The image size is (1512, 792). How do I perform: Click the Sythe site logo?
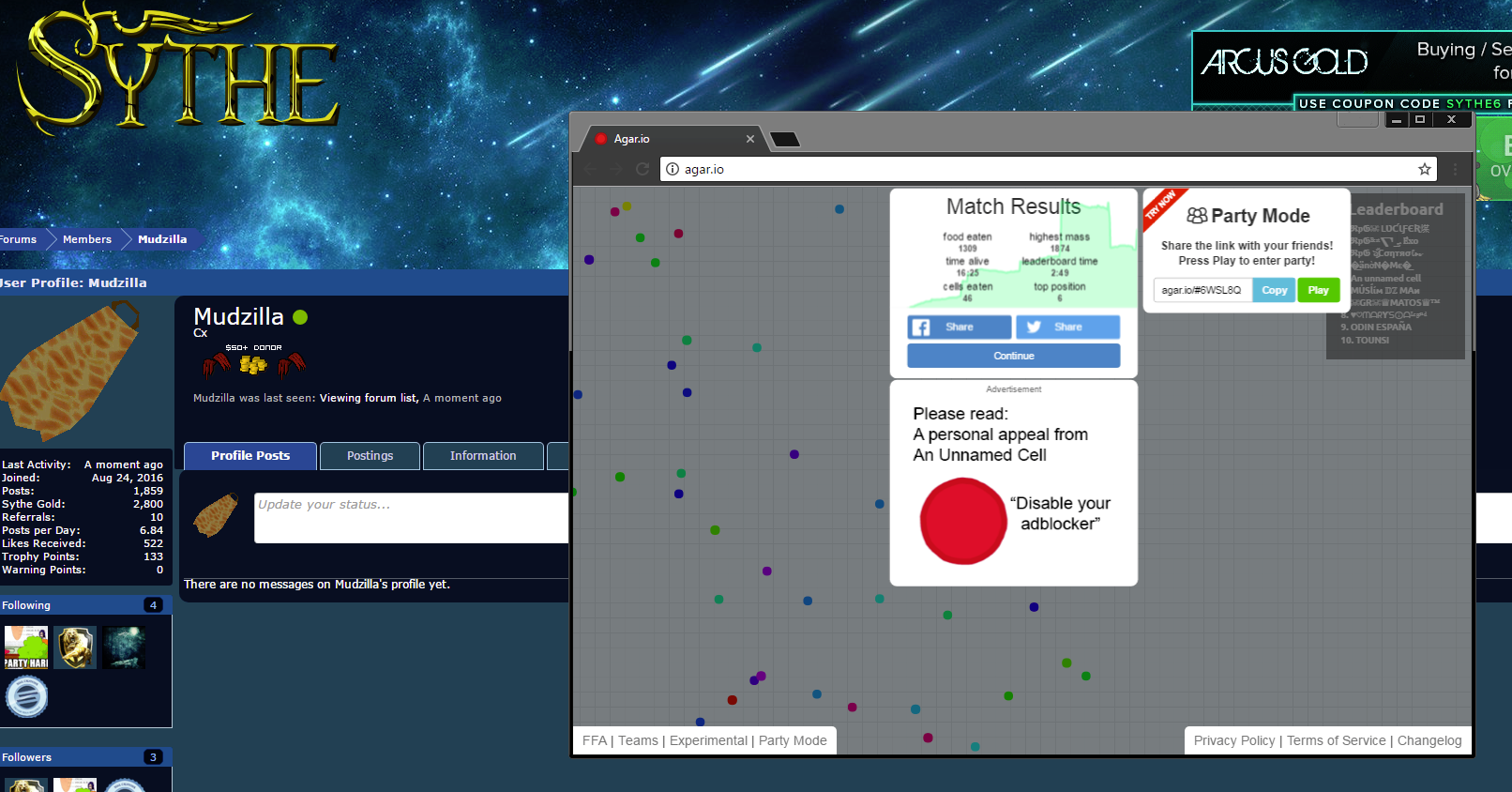pos(178,68)
